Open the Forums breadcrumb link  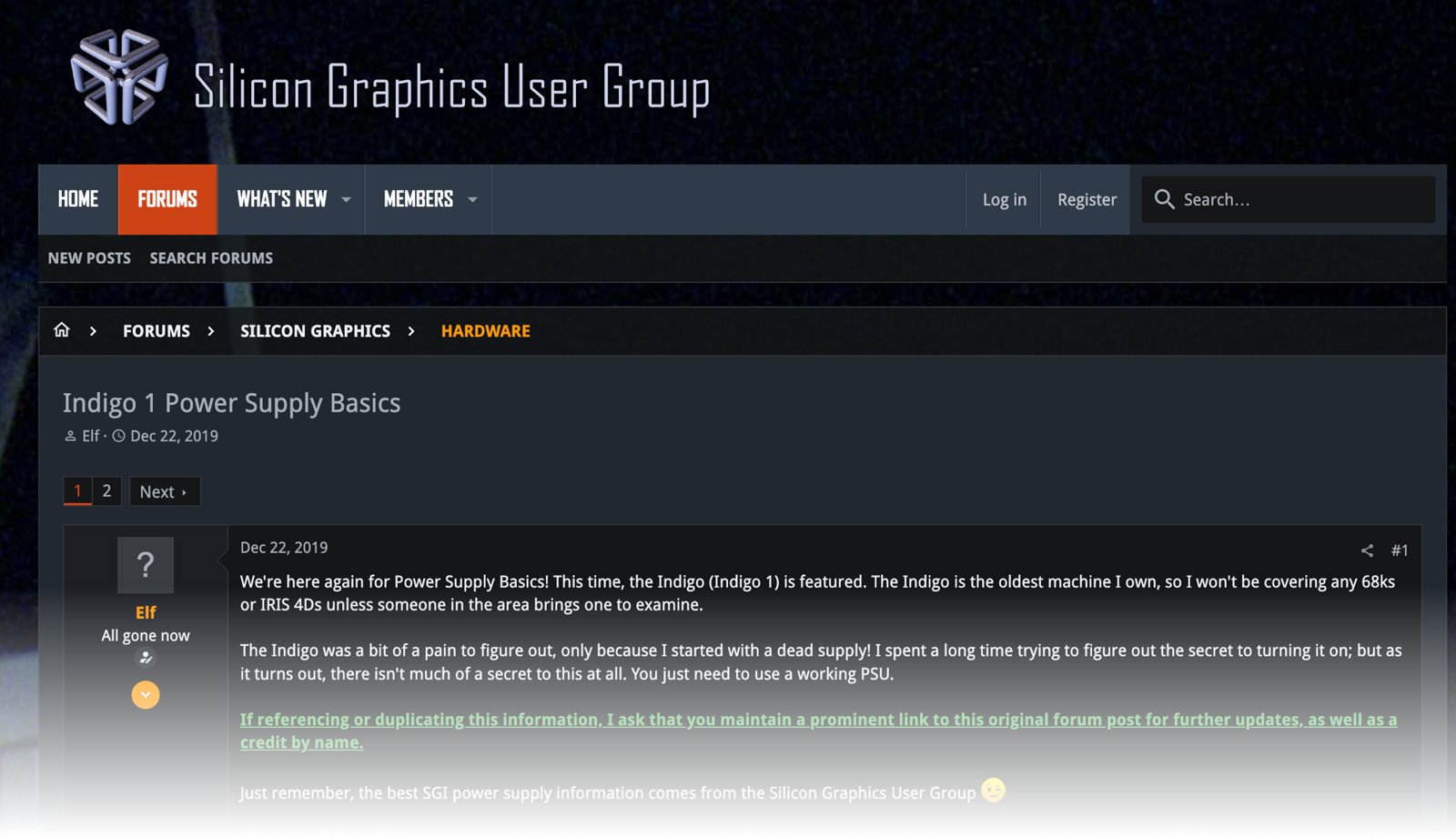tap(157, 331)
